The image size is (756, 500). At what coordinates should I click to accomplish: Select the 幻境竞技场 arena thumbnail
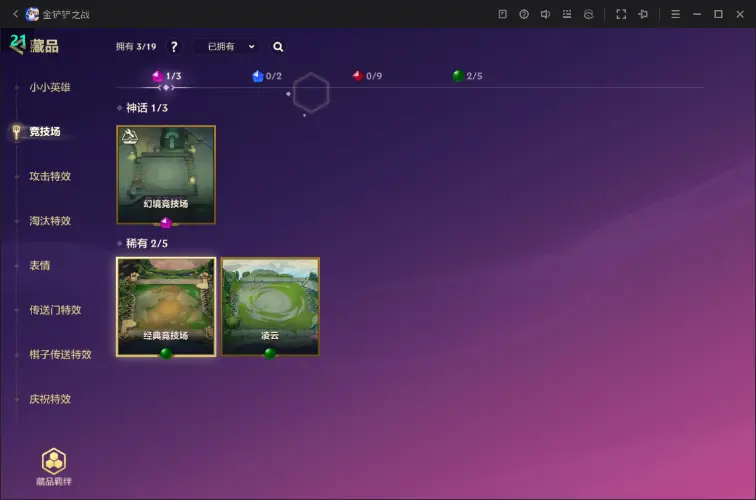point(166,175)
